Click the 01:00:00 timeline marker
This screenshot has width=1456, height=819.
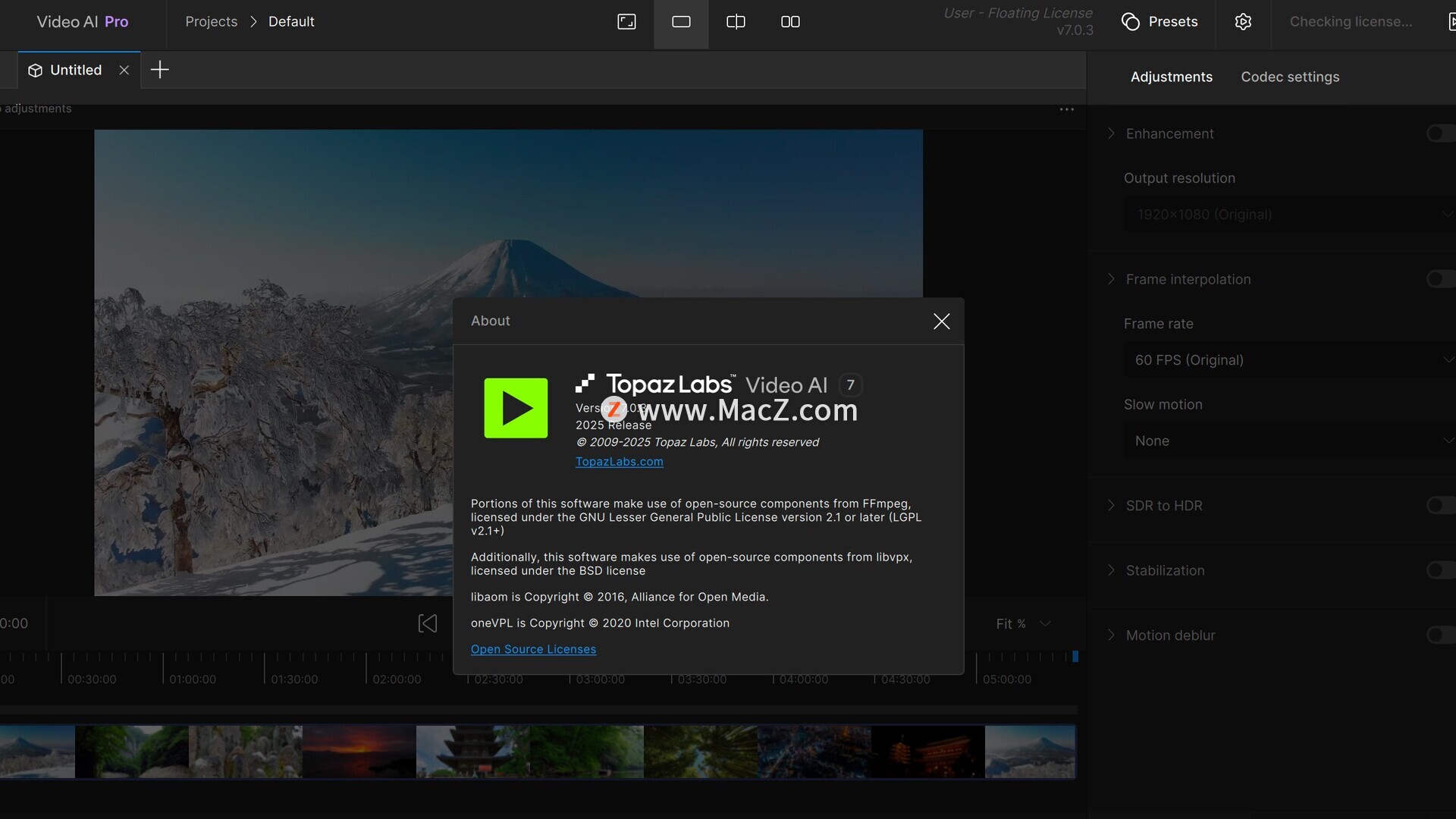(193, 679)
